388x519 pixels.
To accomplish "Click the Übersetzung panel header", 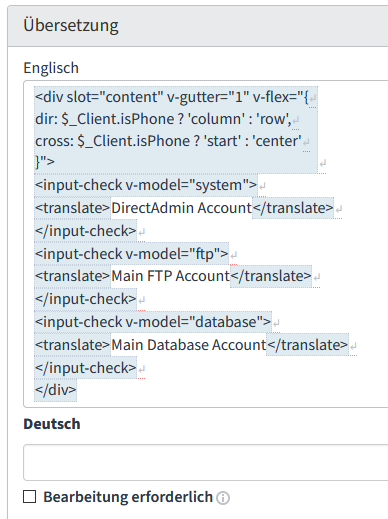I will coord(198,26).
